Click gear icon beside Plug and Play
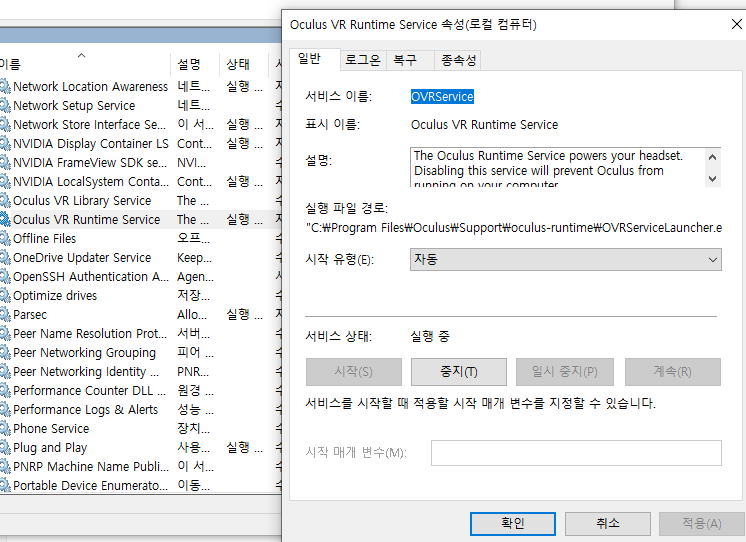Screen dimensions: 746x542 pos(5,448)
